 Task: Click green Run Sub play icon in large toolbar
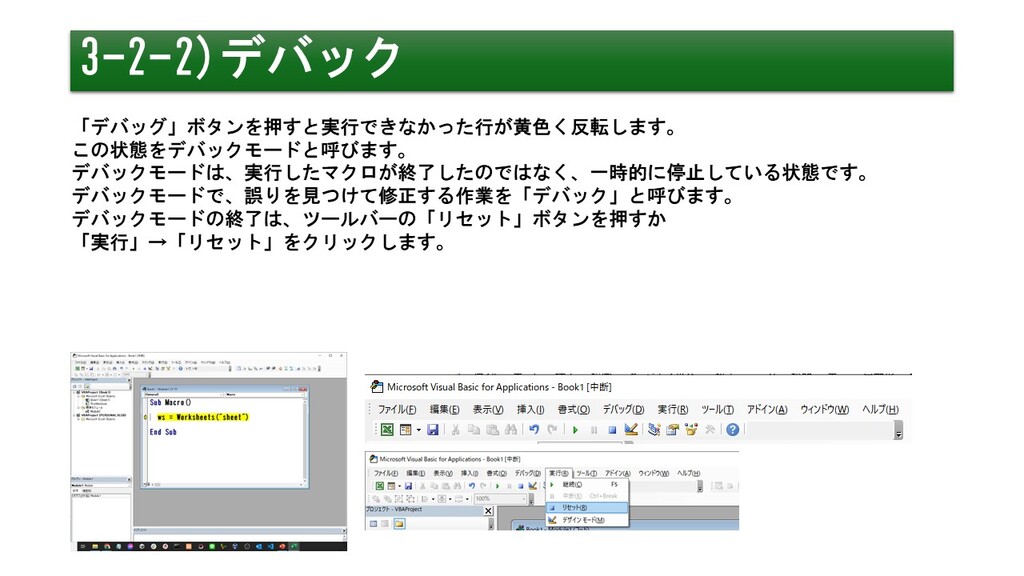(575, 429)
